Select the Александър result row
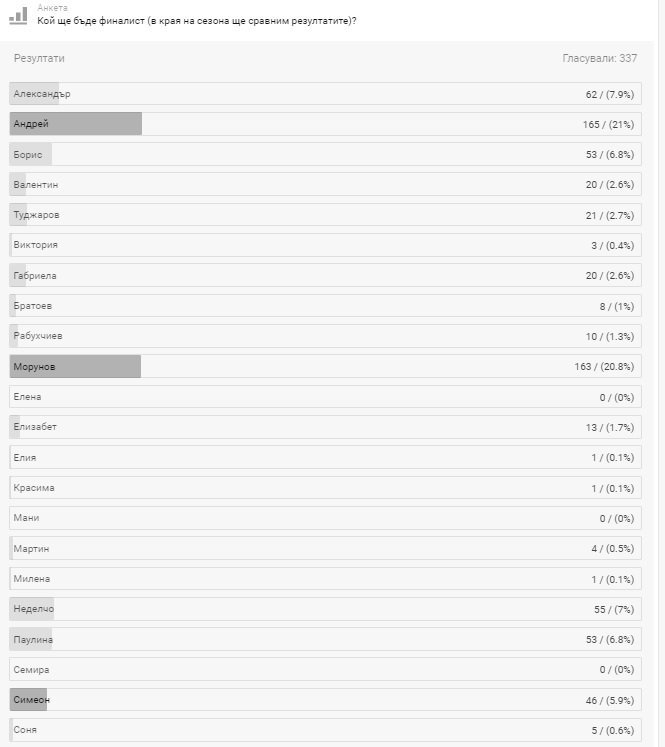Image resolution: width=665 pixels, height=747 pixels. [x=326, y=94]
